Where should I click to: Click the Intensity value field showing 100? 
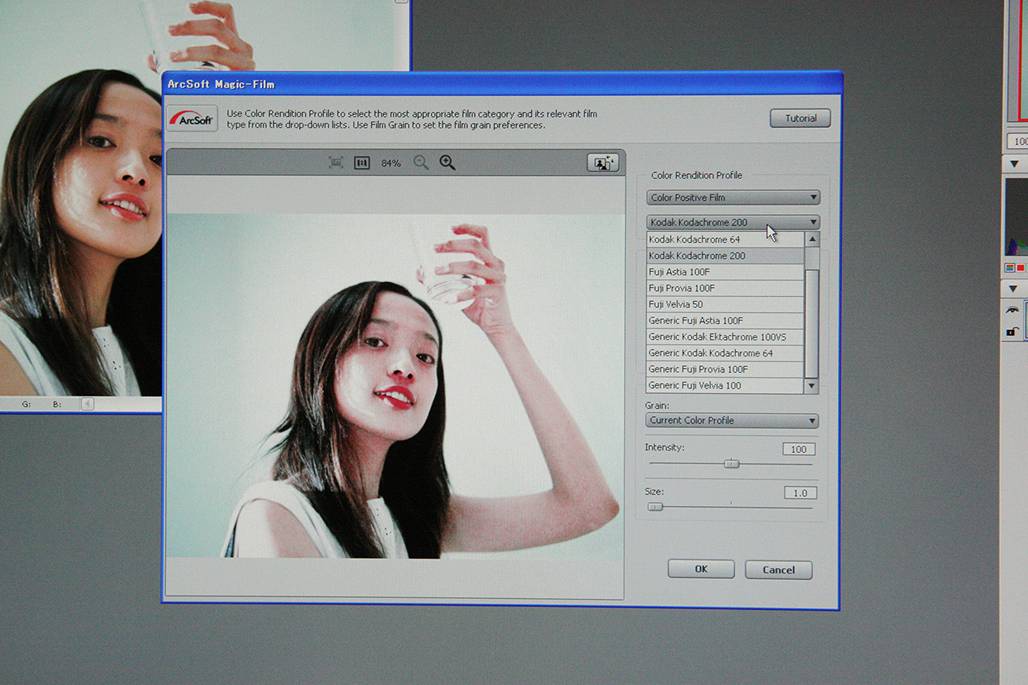coord(799,449)
